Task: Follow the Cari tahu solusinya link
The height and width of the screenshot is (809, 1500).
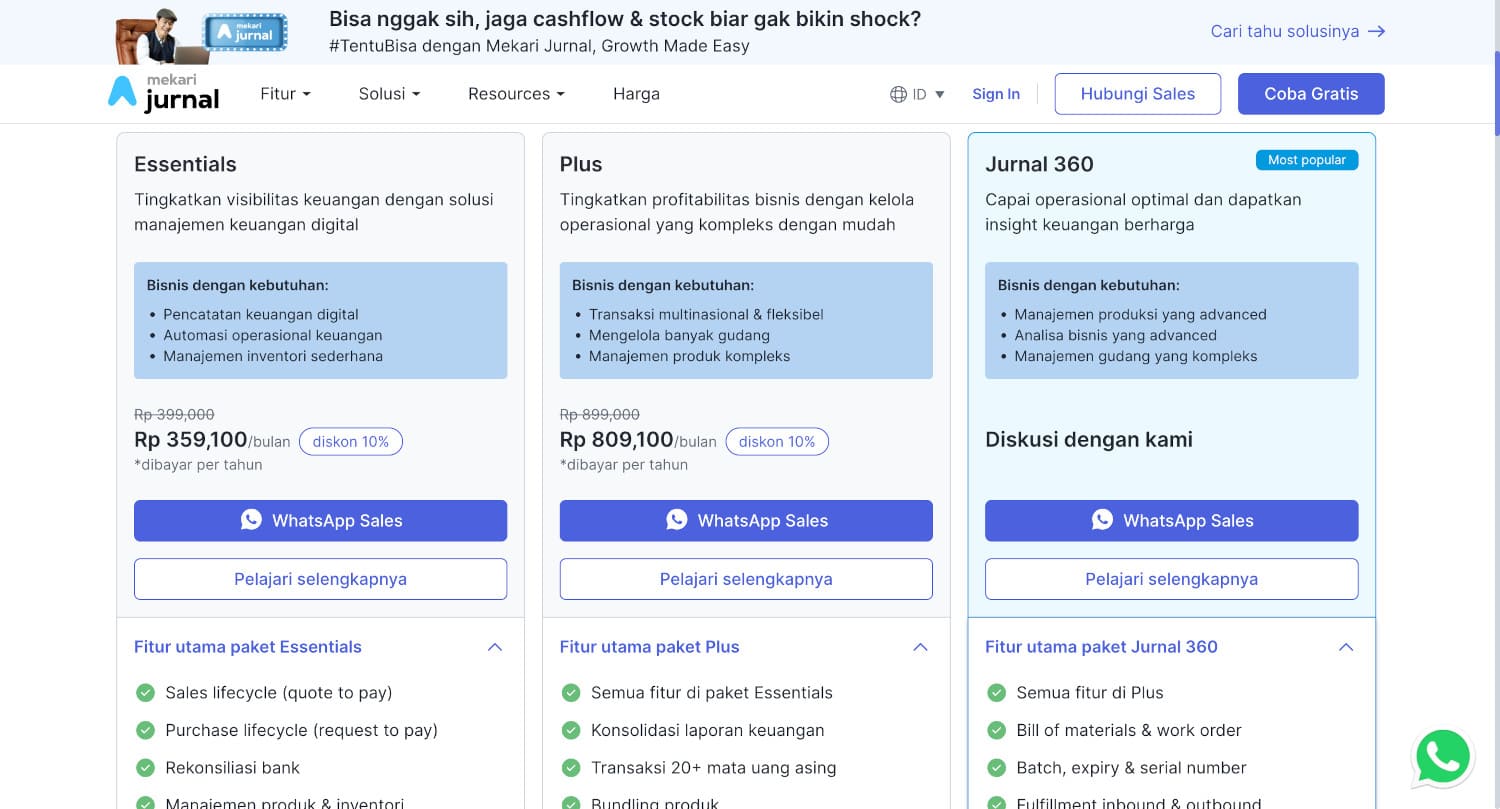Action: tap(1297, 31)
